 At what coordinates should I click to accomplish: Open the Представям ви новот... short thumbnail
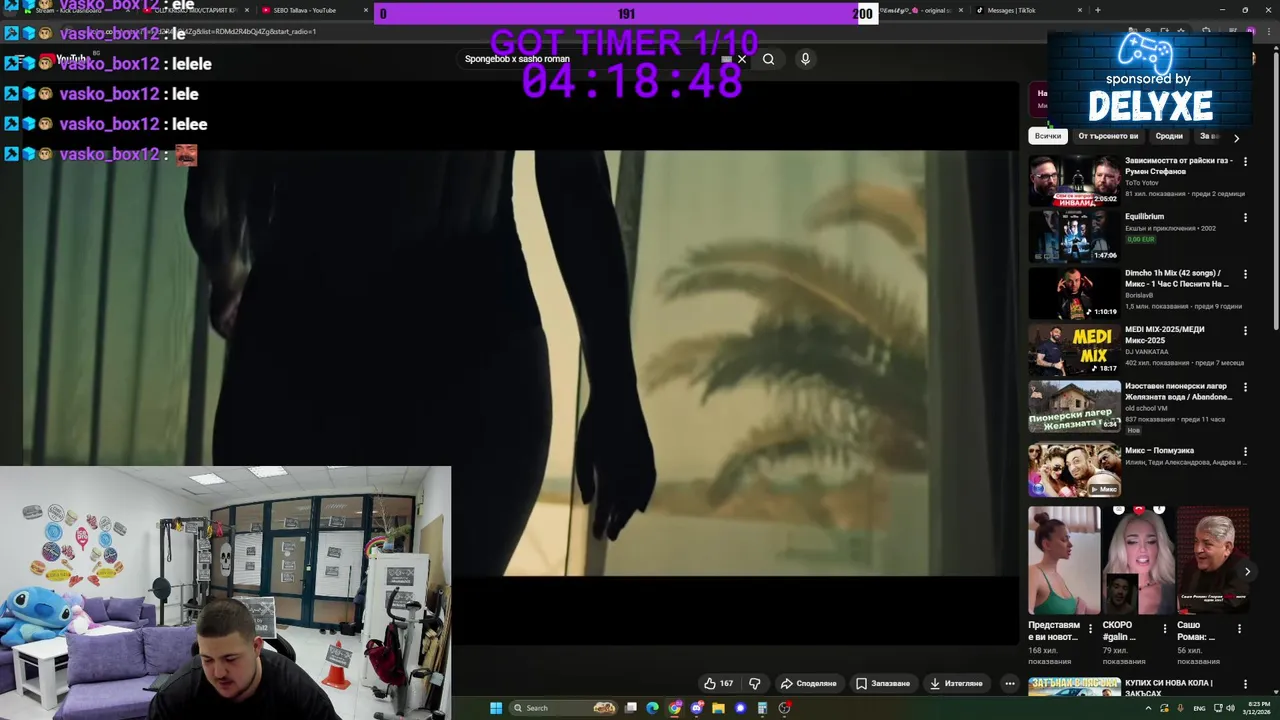click(1064, 560)
